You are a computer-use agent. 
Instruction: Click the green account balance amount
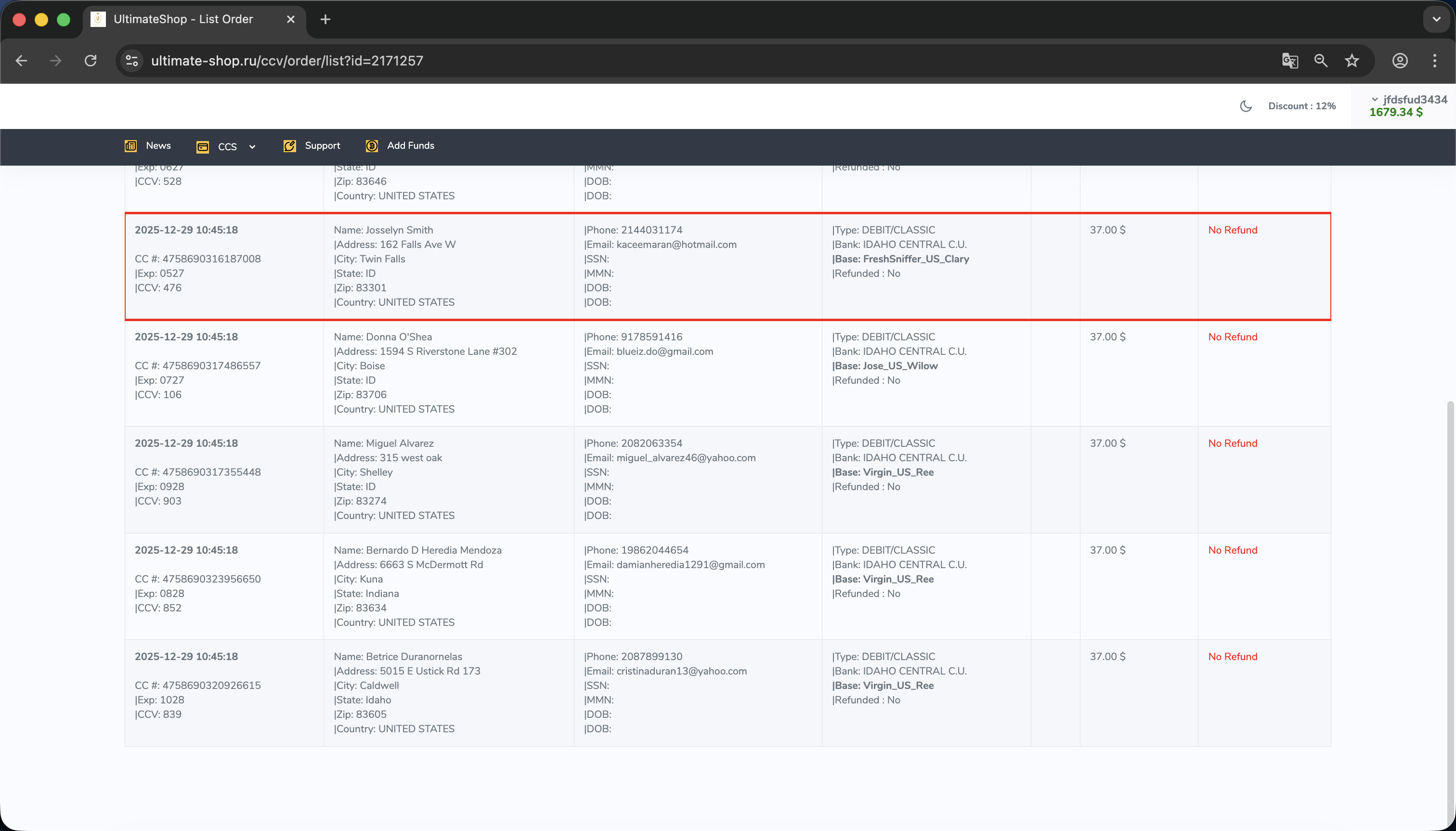tap(1395, 113)
